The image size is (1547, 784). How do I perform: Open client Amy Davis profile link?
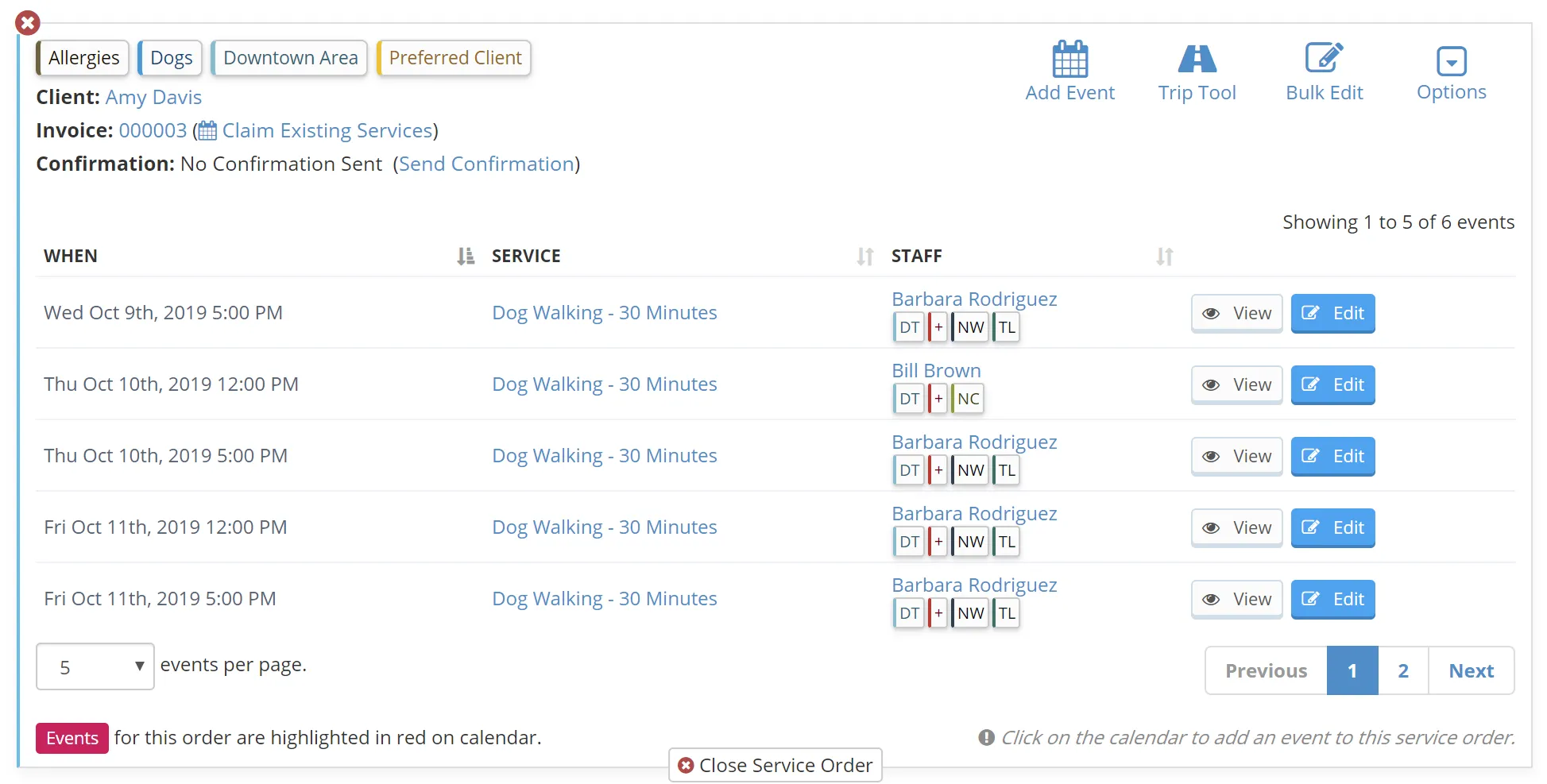click(x=153, y=97)
